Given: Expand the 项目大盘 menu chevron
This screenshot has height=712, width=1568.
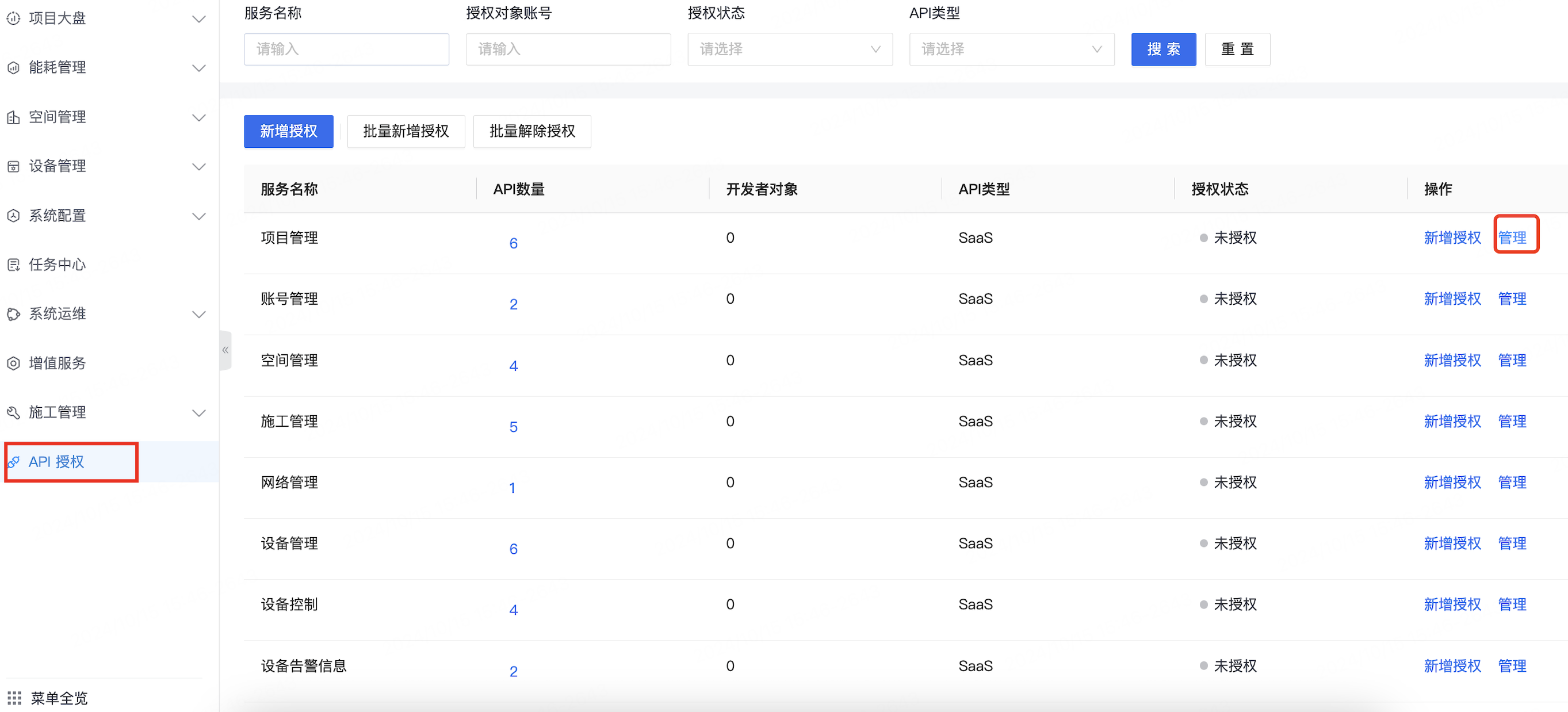Looking at the screenshot, I should [198, 19].
